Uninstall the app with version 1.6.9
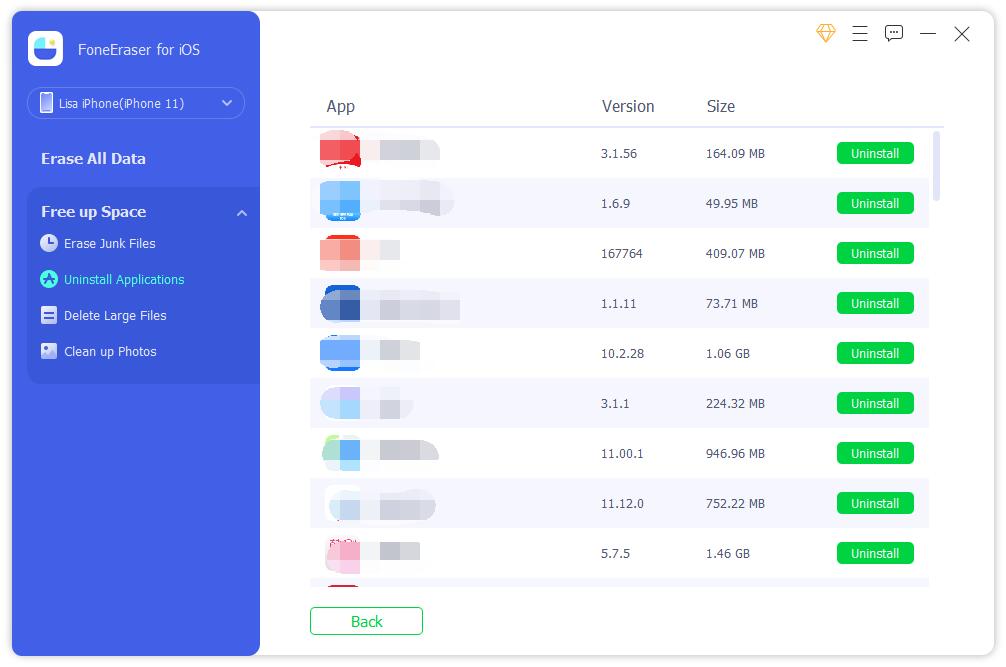 click(875, 203)
